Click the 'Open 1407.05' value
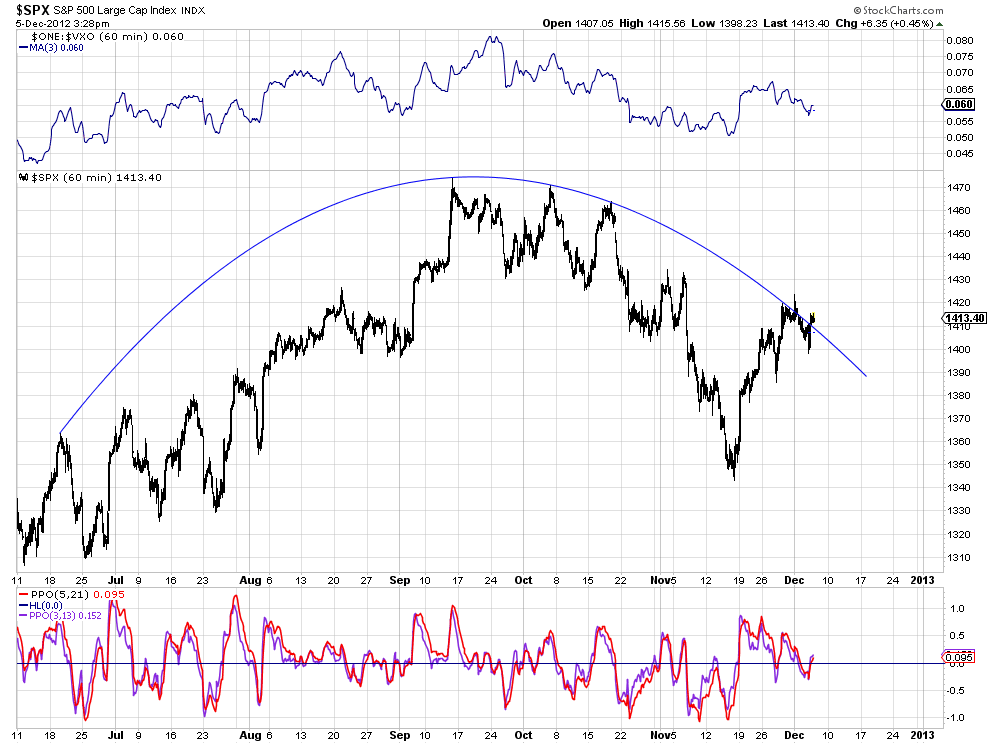This screenshot has height=744, width=990. click(x=578, y=23)
